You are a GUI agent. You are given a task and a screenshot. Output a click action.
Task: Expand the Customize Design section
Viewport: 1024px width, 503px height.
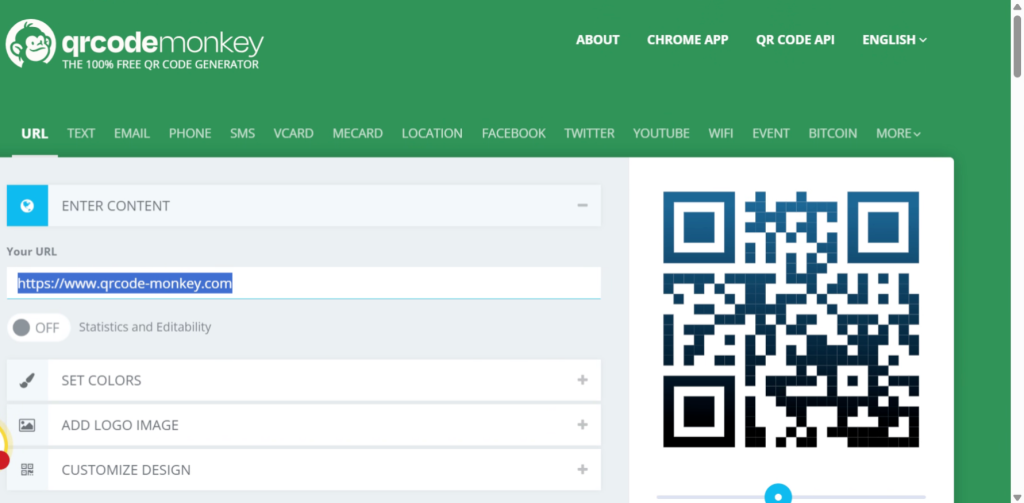582,470
